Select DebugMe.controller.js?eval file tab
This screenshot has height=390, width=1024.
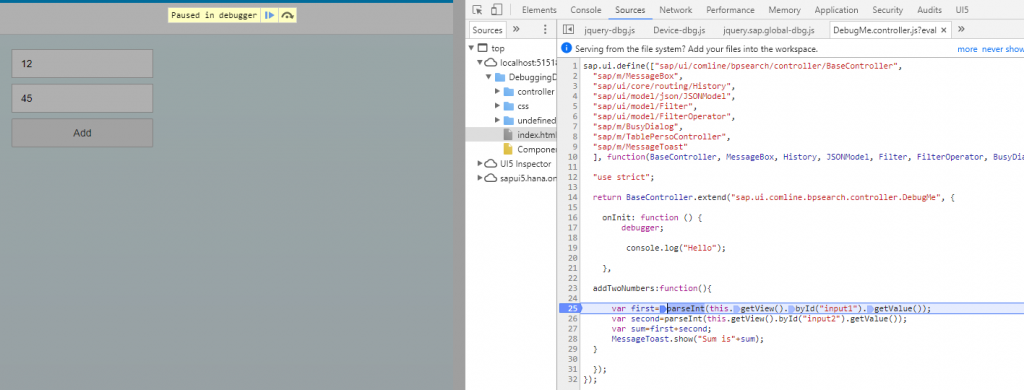tap(885, 30)
